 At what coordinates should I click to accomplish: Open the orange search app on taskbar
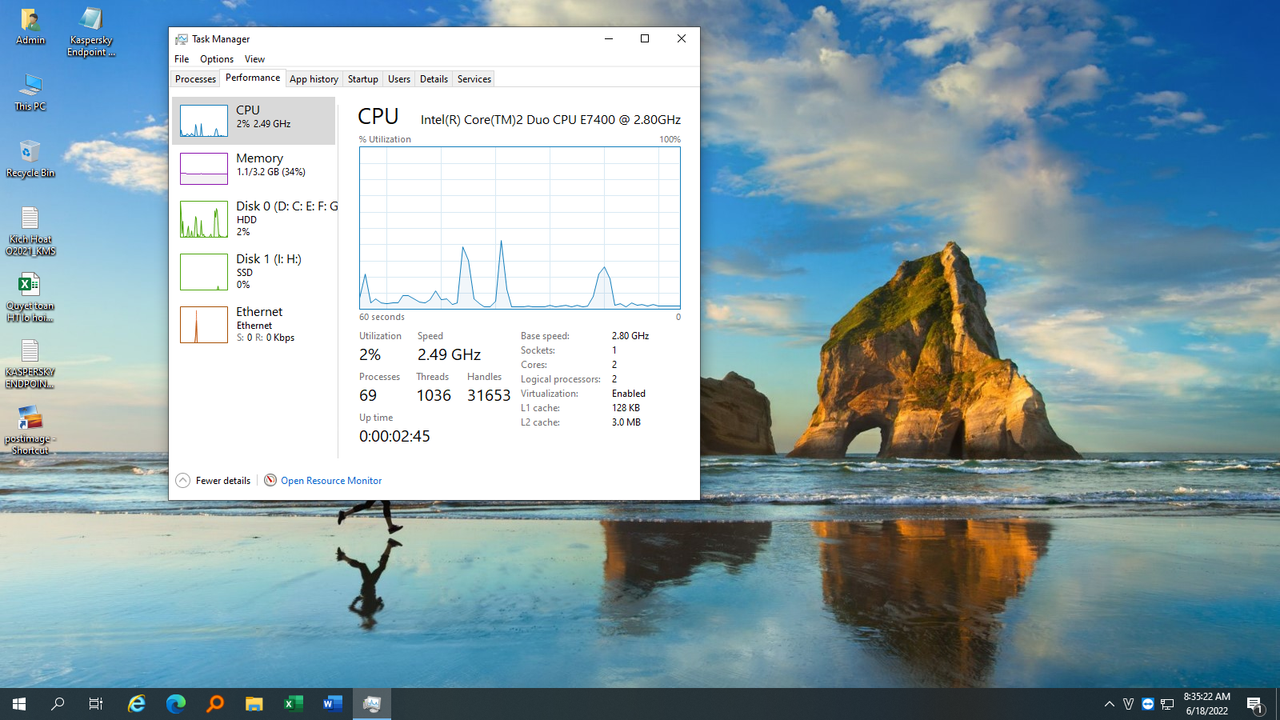pos(215,704)
